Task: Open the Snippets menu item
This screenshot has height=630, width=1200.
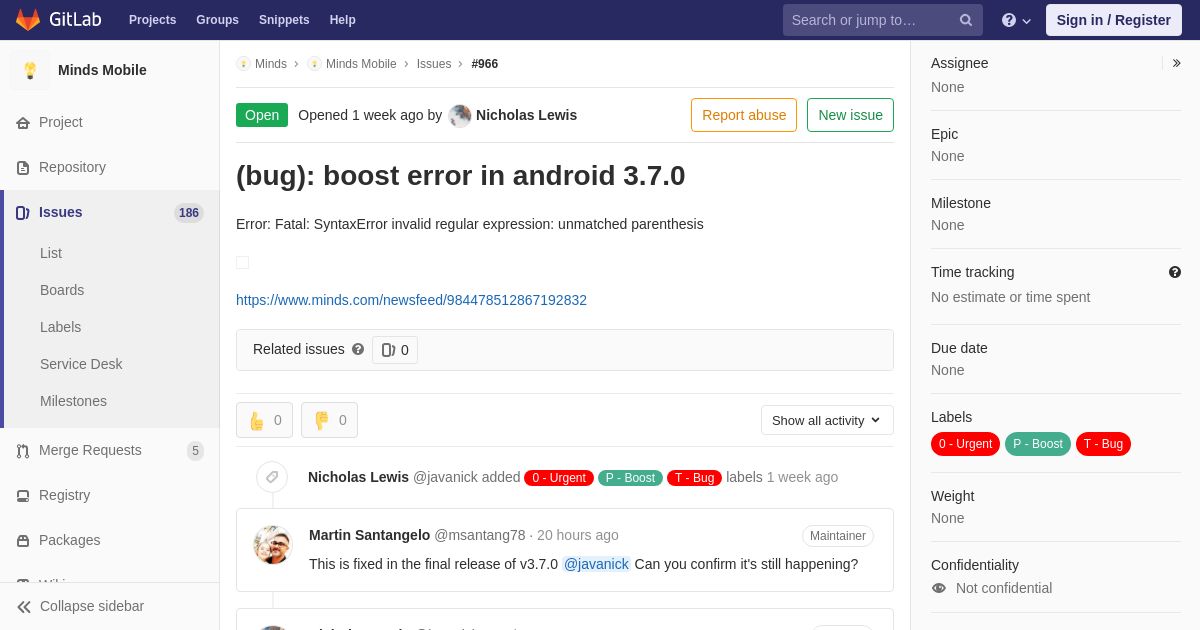Action: pyautogui.click(x=284, y=20)
